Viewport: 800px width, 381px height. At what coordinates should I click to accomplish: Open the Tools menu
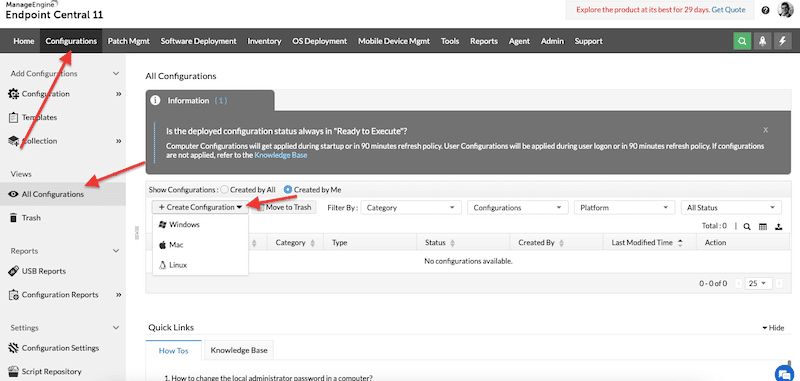pos(450,41)
